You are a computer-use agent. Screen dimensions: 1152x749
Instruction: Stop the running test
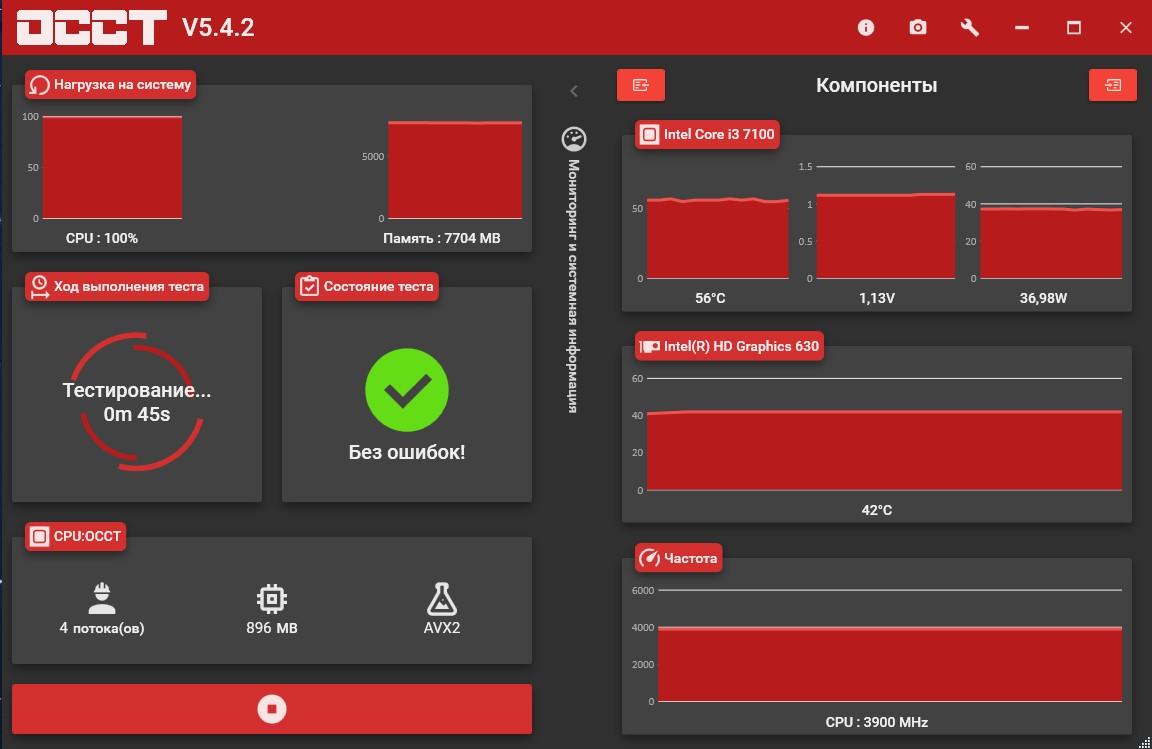click(271, 709)
